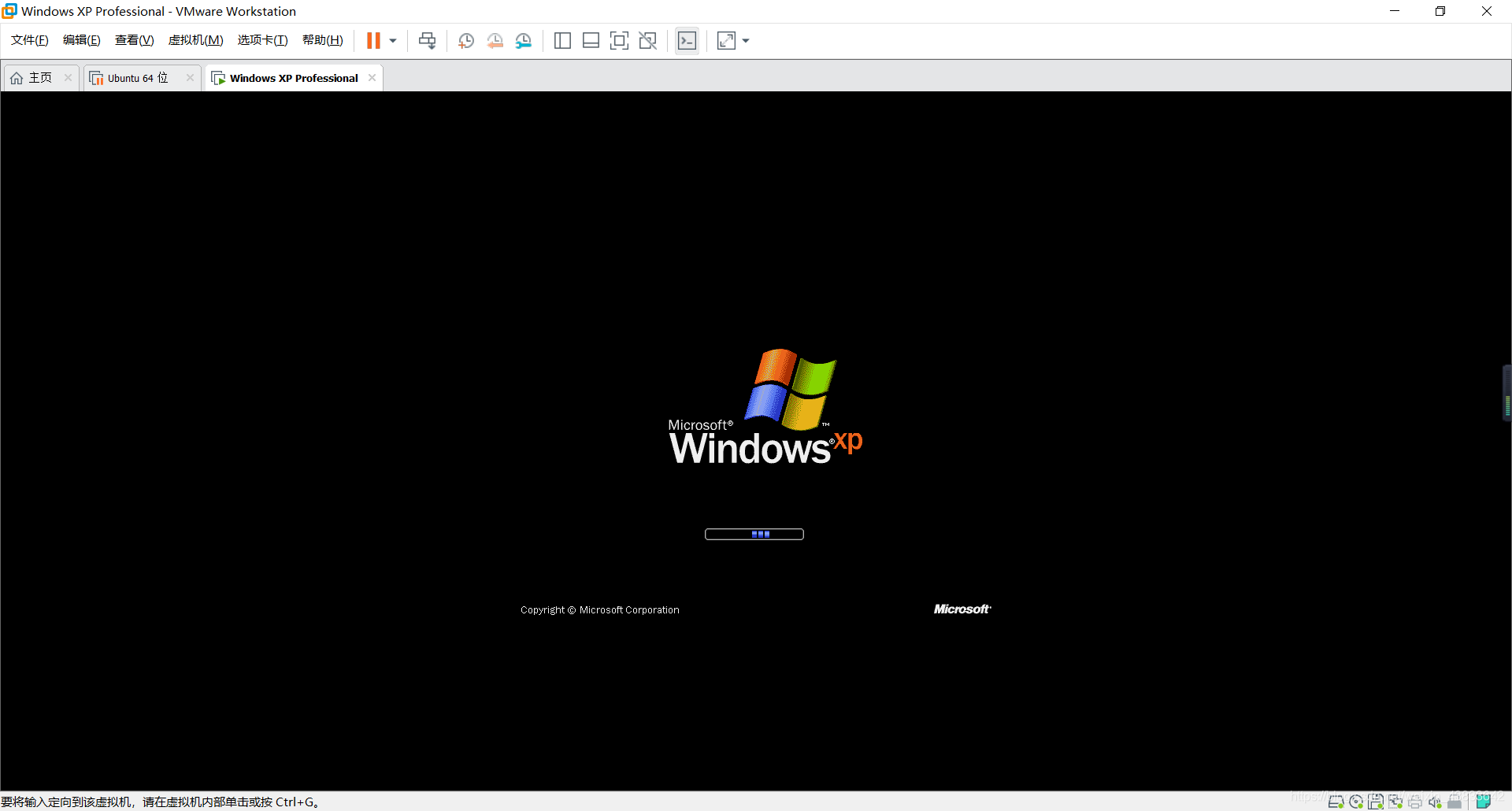Open the message log note icon
This screenshot has width=1512, height=811.
[x=1483, y=802]
